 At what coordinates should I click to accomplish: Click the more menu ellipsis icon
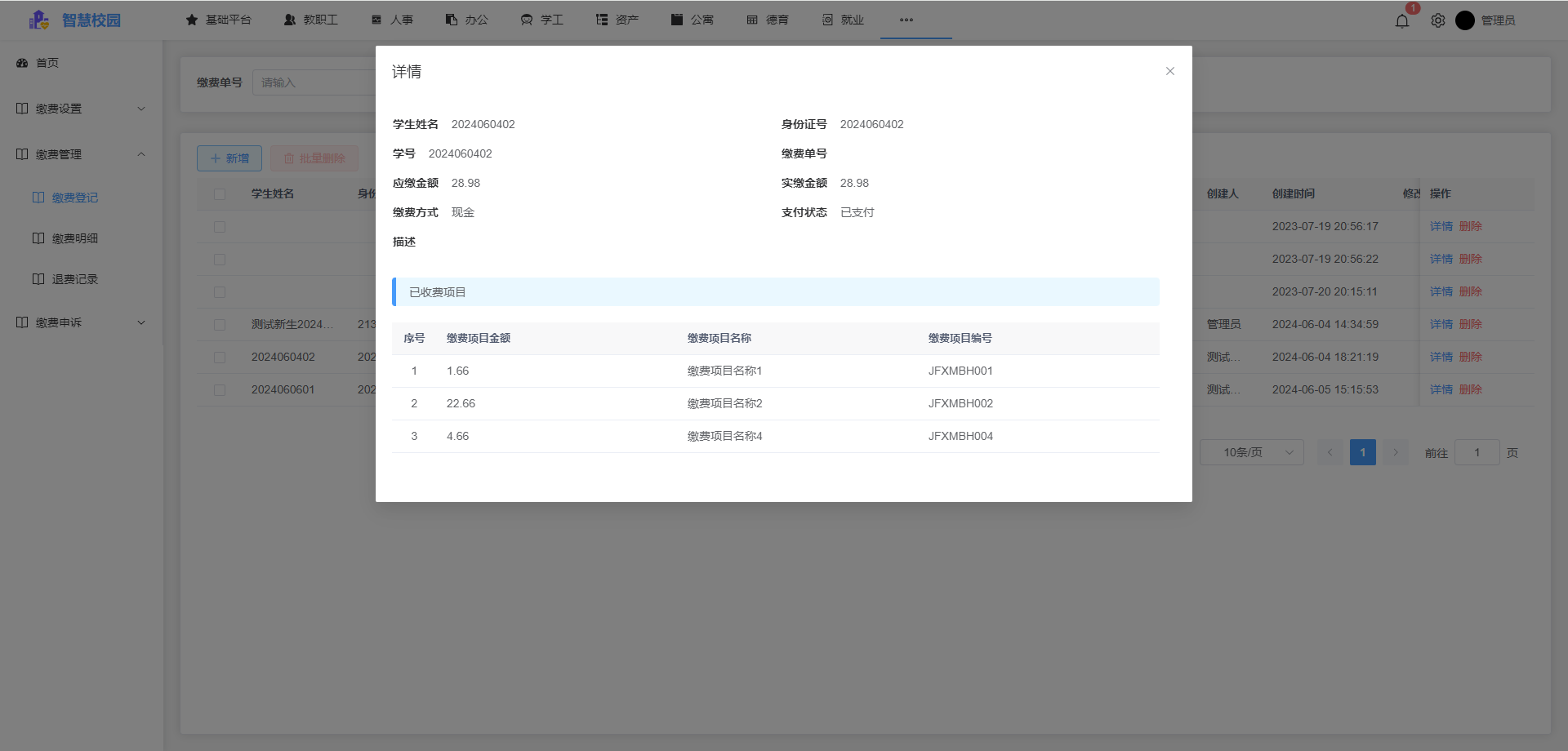coord(906,20)
